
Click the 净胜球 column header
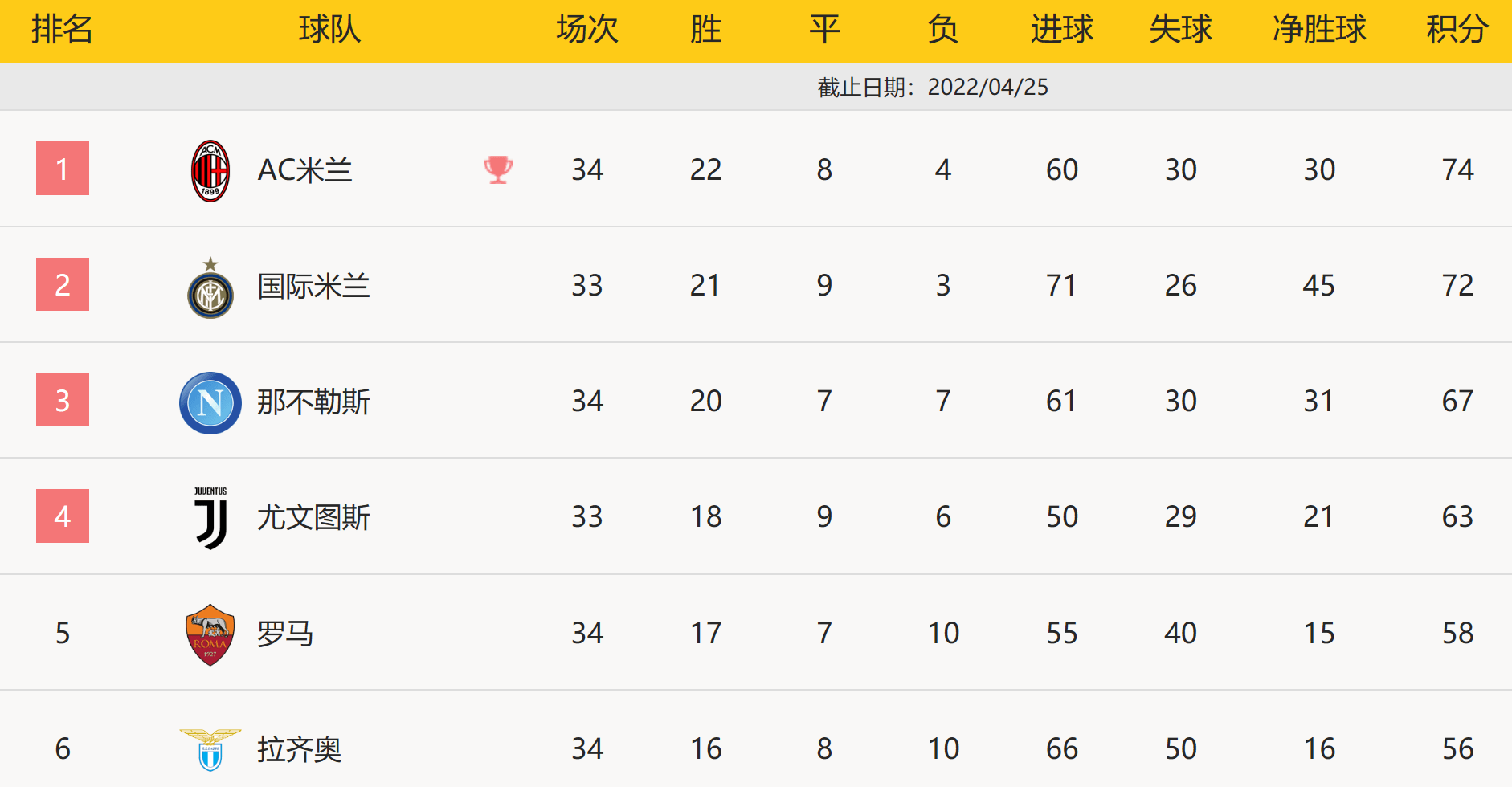tap(1319, 30)
